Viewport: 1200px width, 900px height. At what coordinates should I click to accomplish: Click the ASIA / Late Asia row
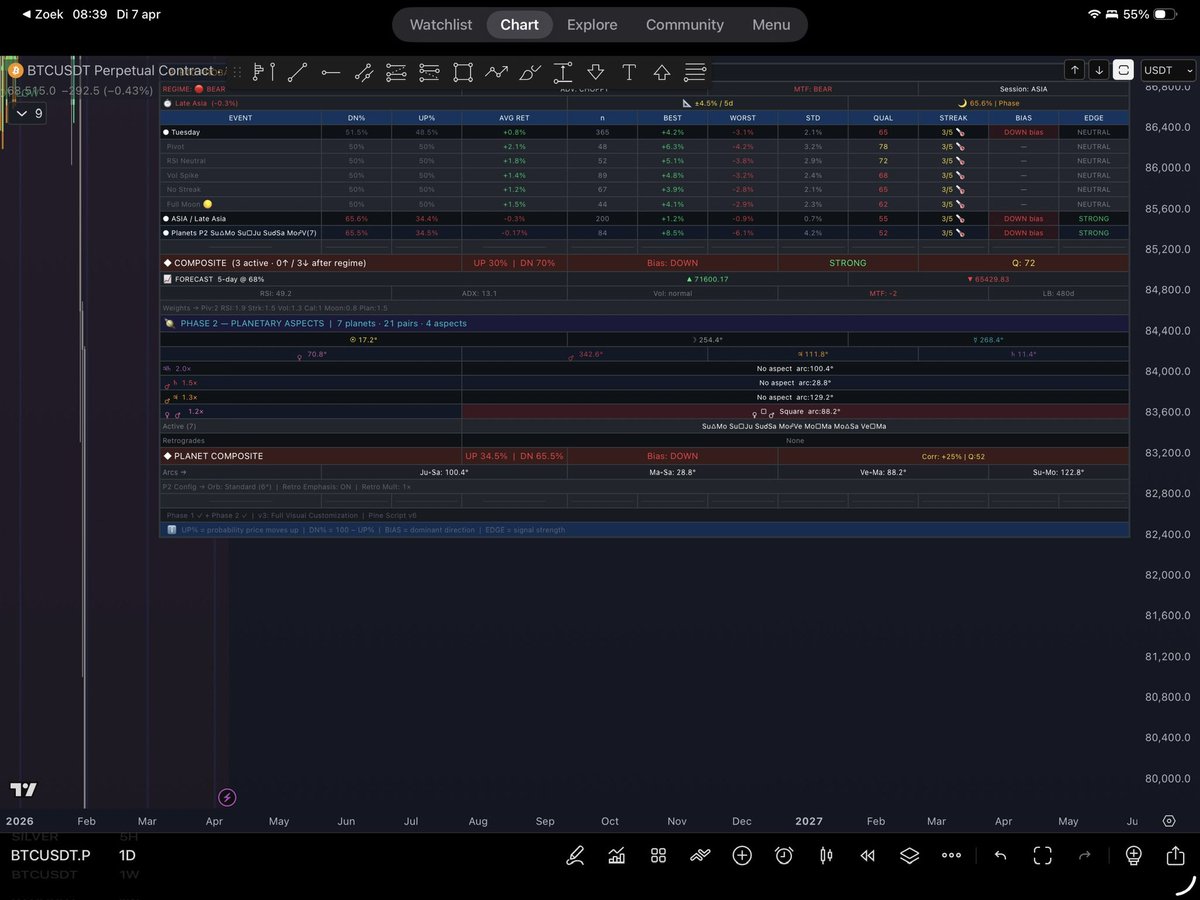[x=644, y=218]
